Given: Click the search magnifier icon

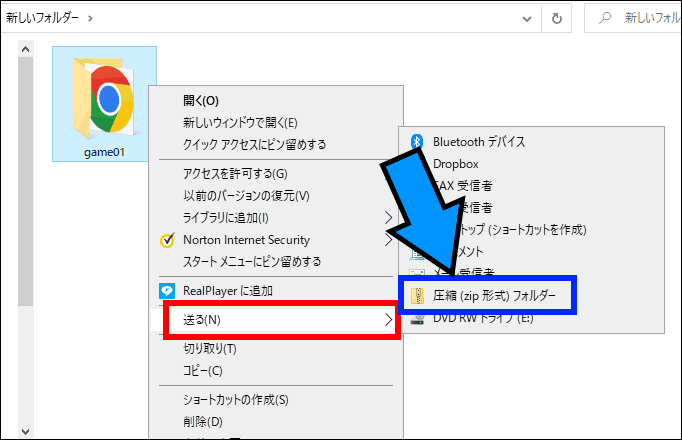Looking at the screenshot, I should (x=605, y=18).
